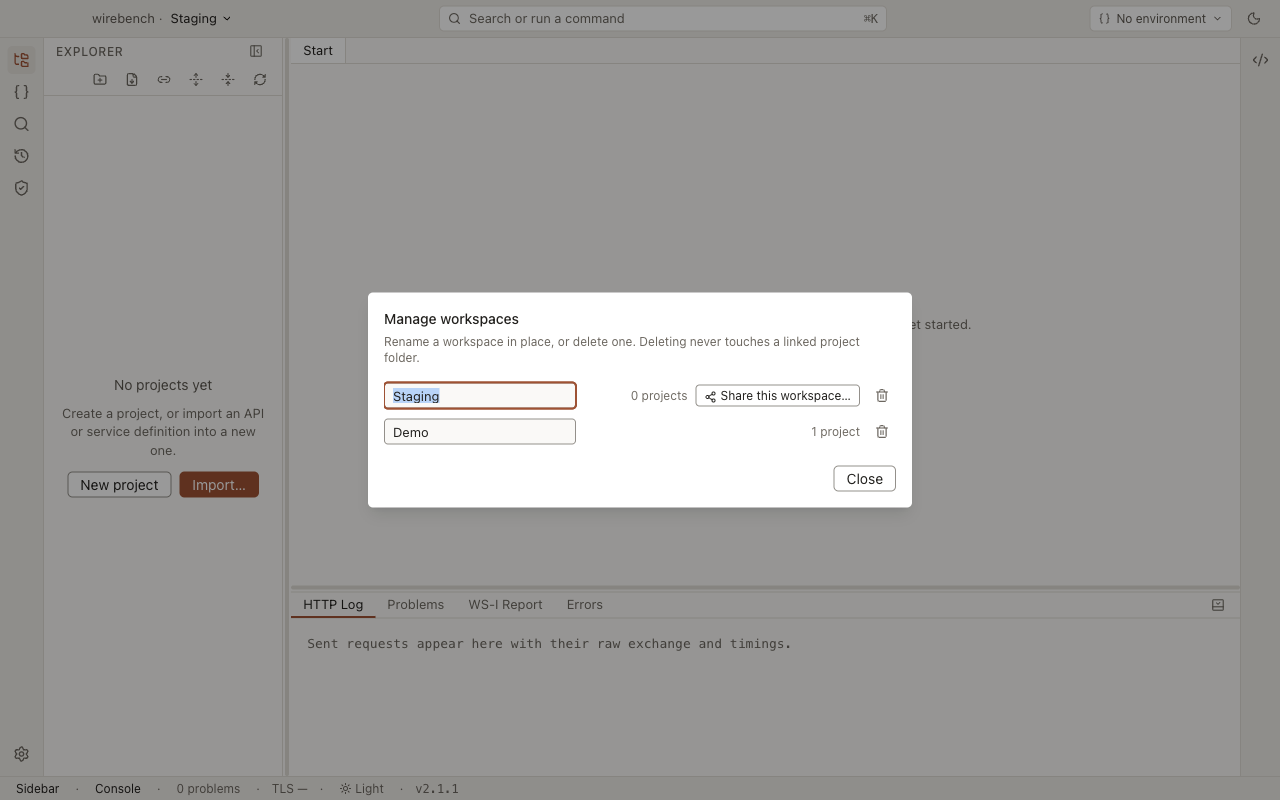Toggle Console from the status bar

(118, 789)
